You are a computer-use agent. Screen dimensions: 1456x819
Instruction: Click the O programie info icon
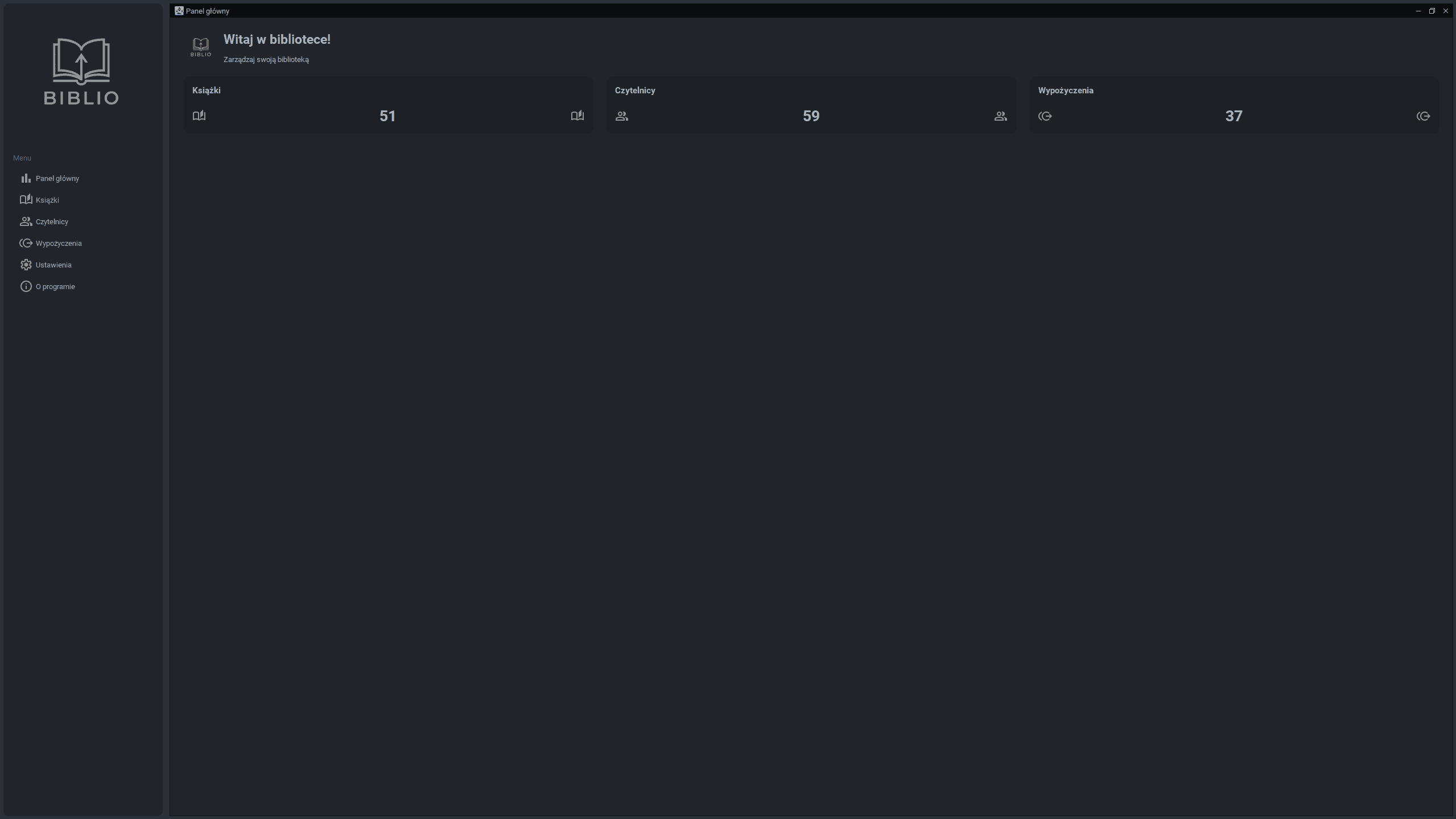coord(26,286)
